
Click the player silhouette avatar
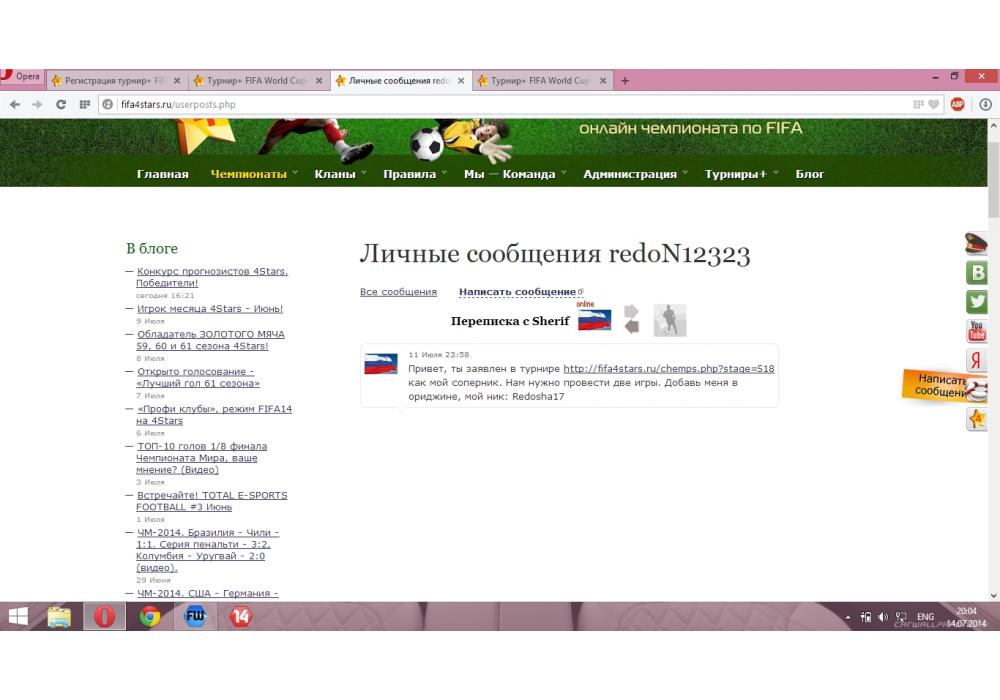[x=670, y=320]
